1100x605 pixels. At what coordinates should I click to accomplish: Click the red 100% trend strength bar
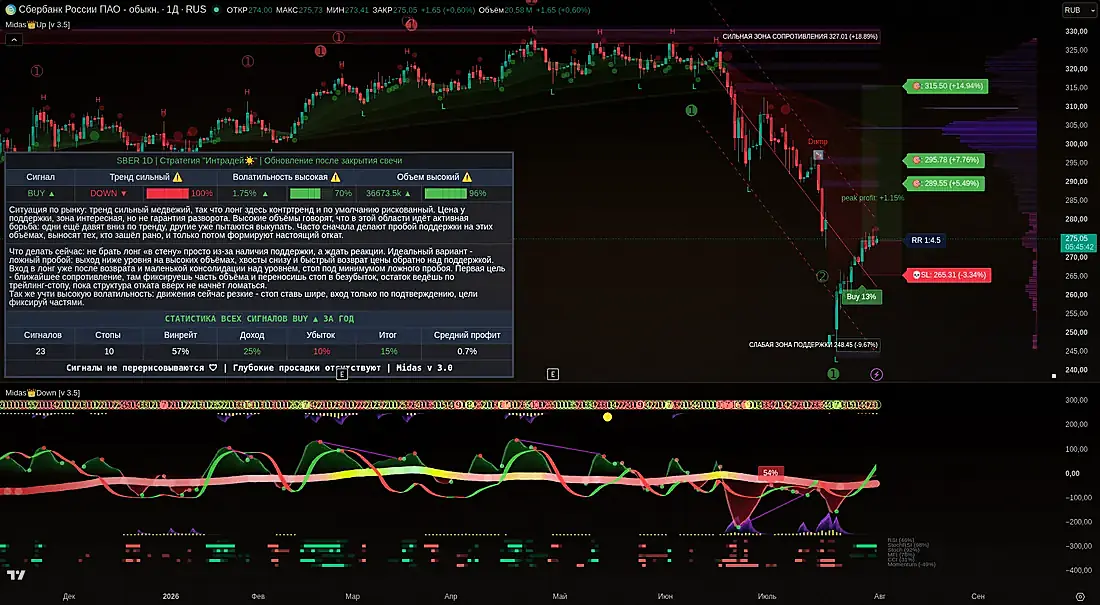pyautogui.click(x=167, y=193)
